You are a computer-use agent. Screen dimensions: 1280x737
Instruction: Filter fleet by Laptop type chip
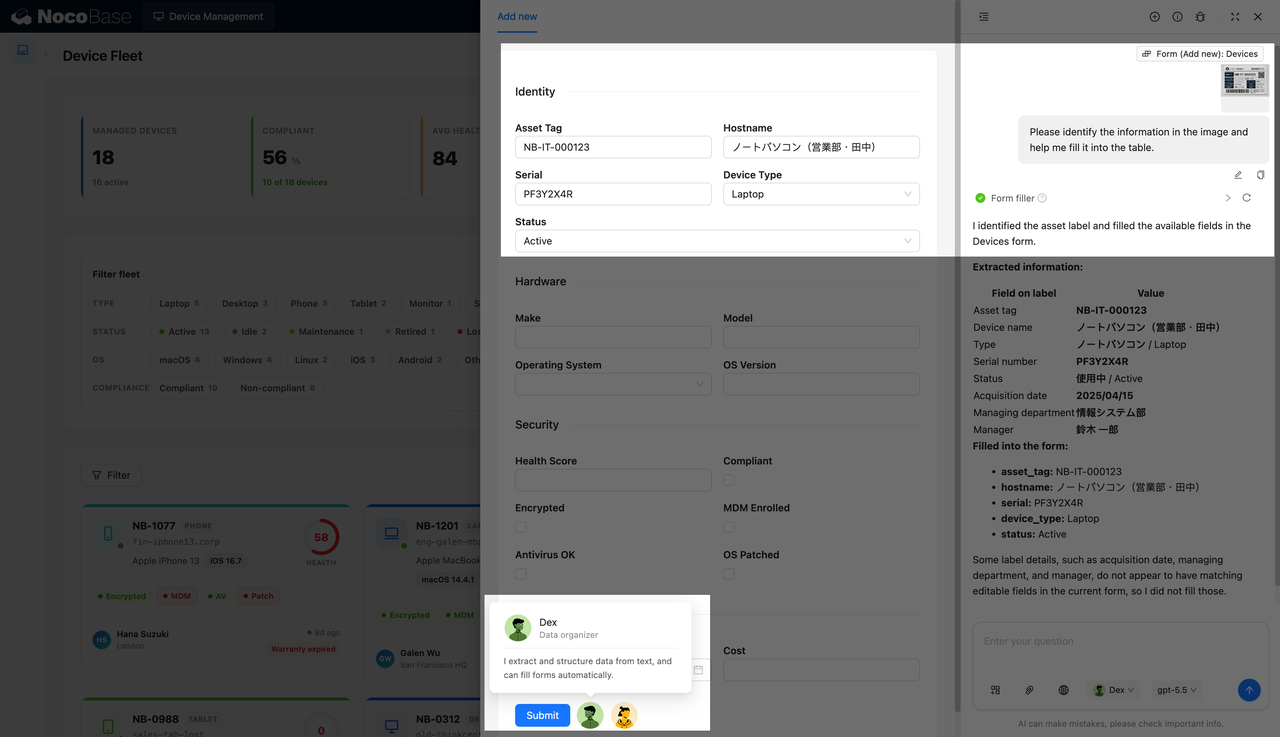pyautogui.click(x=179, y=303)
